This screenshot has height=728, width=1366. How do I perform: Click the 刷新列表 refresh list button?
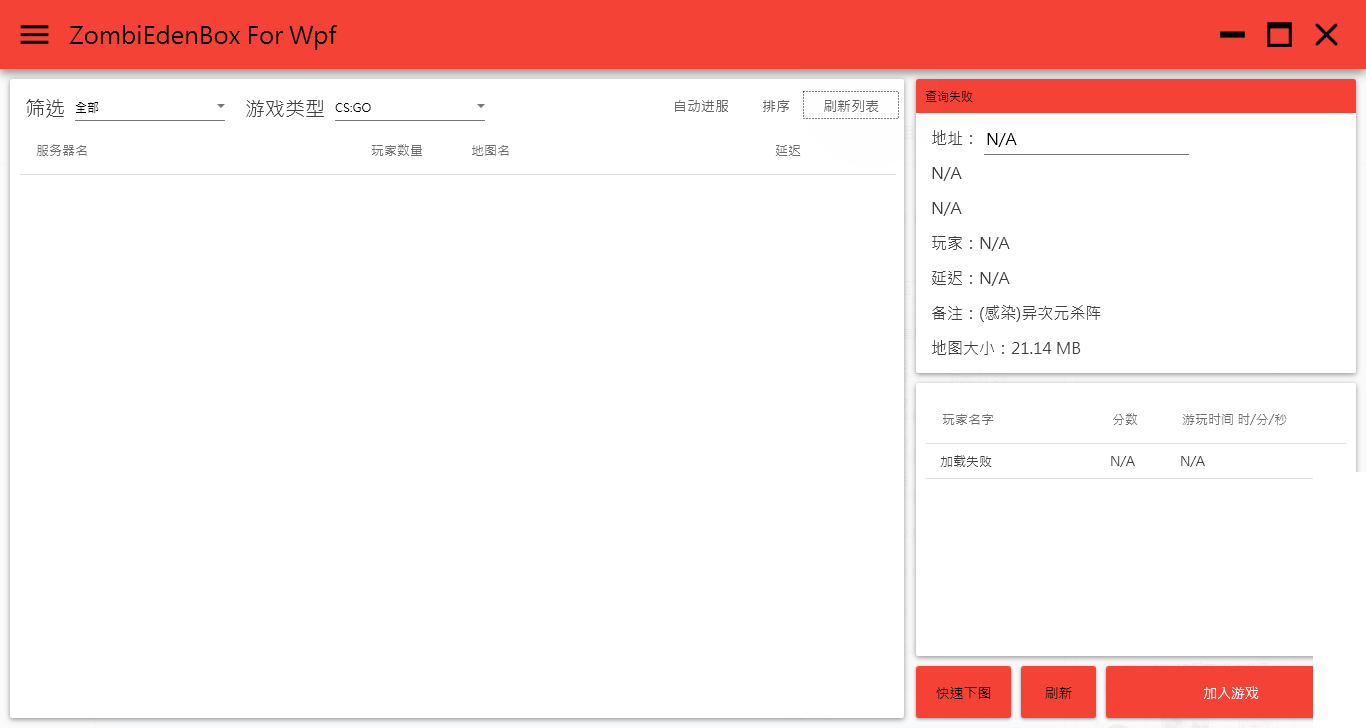point(851,104)
